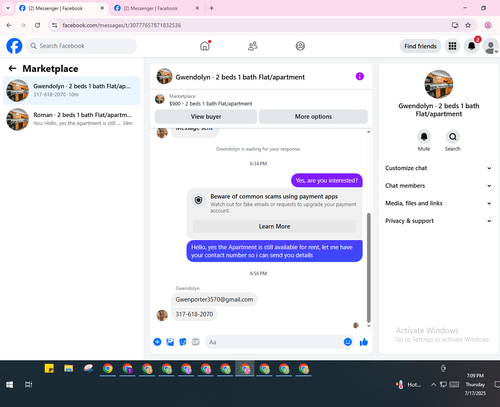Viewport: 500px width, 407px height.
Task: Click the chat scrollbar up arrow
Action: click(x=369, y=132)
